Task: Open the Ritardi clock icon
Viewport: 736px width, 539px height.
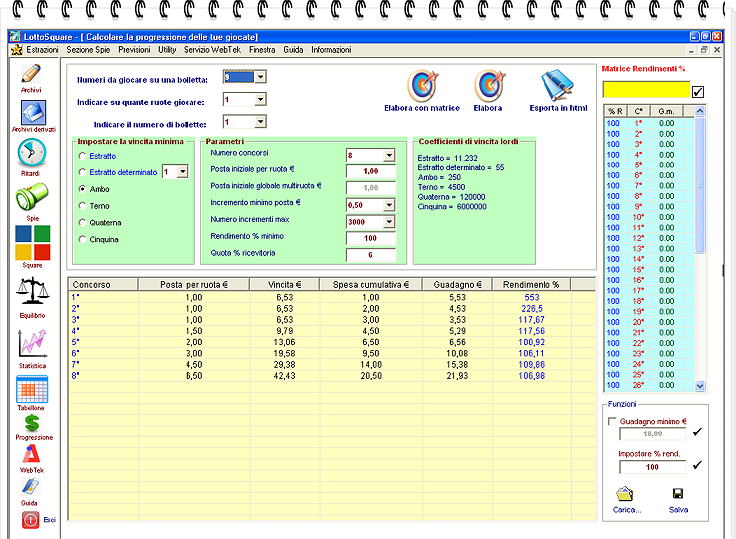Action: [x=31, y=153]
